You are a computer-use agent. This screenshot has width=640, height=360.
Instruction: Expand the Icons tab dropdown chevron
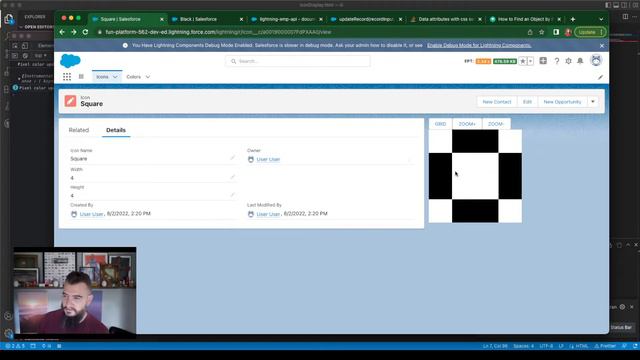coord(115,77)
